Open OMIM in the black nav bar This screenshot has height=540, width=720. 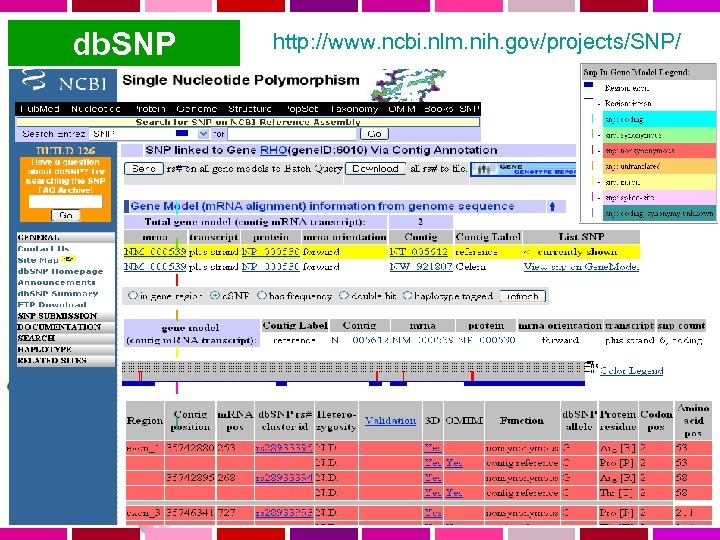402,109
